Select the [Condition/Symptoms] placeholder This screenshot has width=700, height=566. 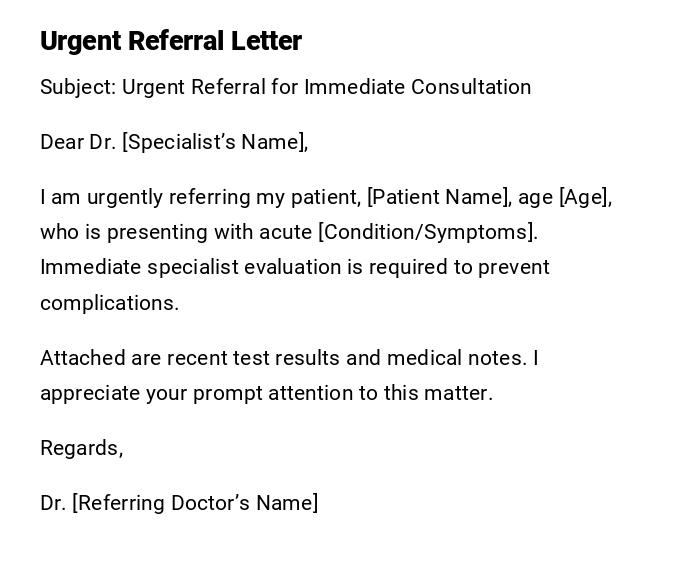tap(427, 232)
